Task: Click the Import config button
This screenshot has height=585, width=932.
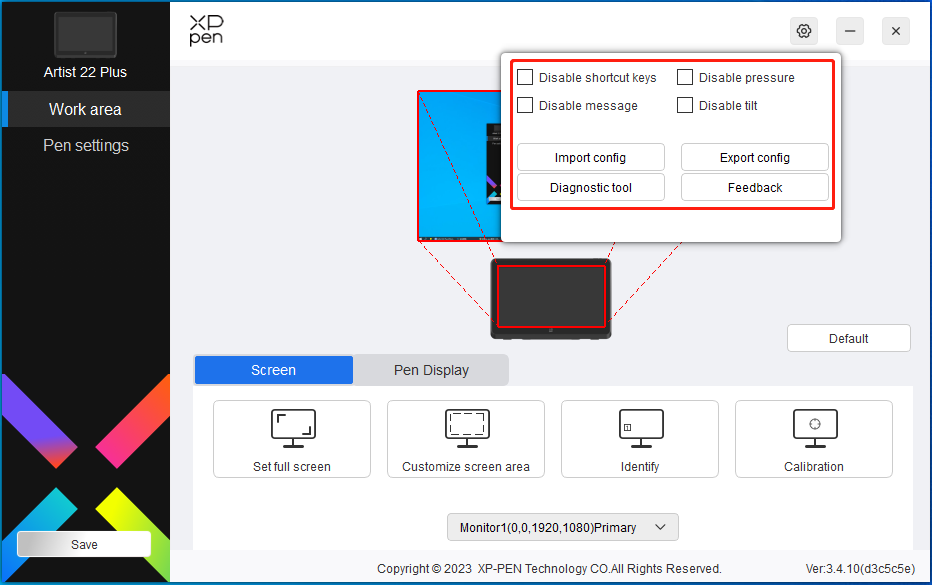Action: click(x=590, y=158)
